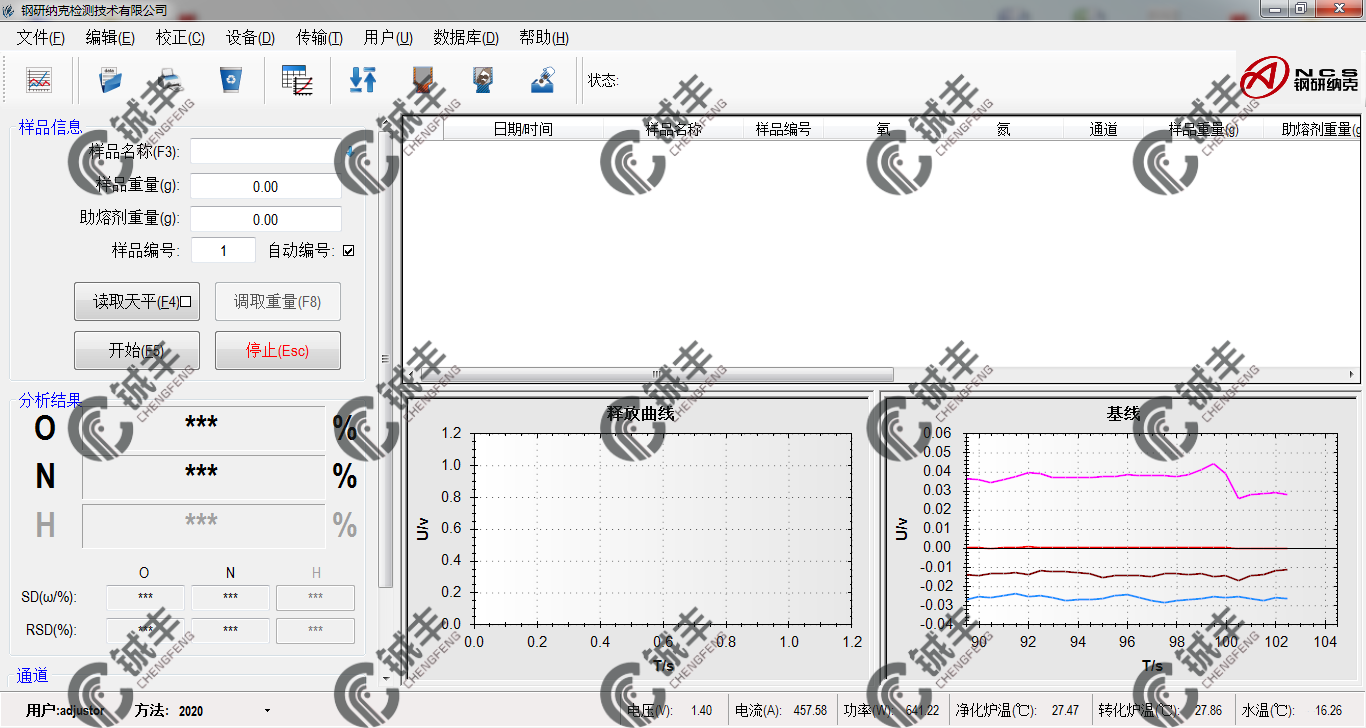Open the 方法 2020 dropdown
This screenshot has width=1366, height=728.
[x=267, y=711]
